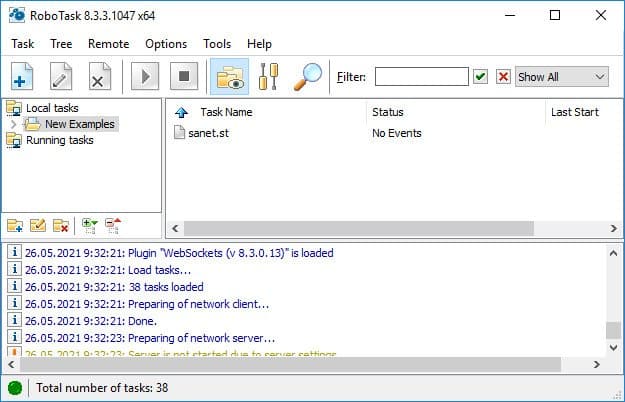Expand the New Examples tree folder
Image resolution: width=625 pixels, height=402 pixels.
[x=12, y=124]
